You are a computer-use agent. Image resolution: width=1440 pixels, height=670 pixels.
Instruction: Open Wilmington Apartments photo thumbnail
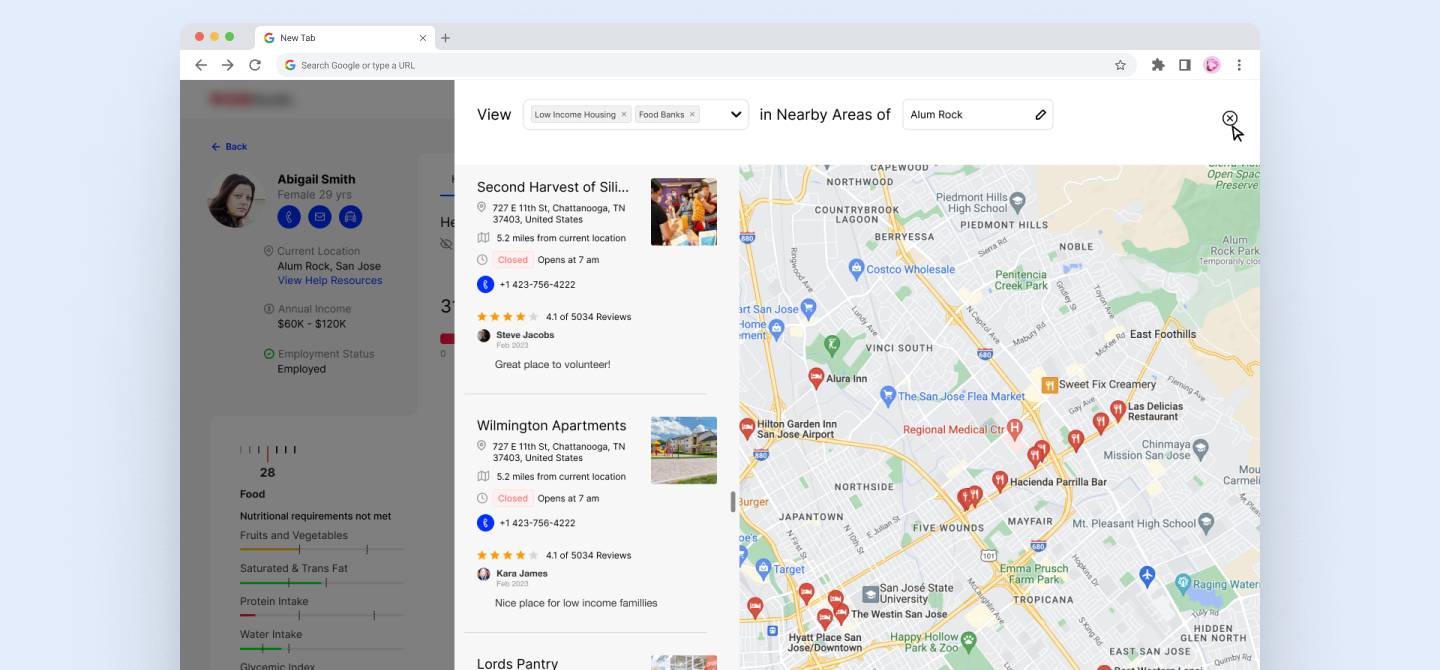[683, 450]
